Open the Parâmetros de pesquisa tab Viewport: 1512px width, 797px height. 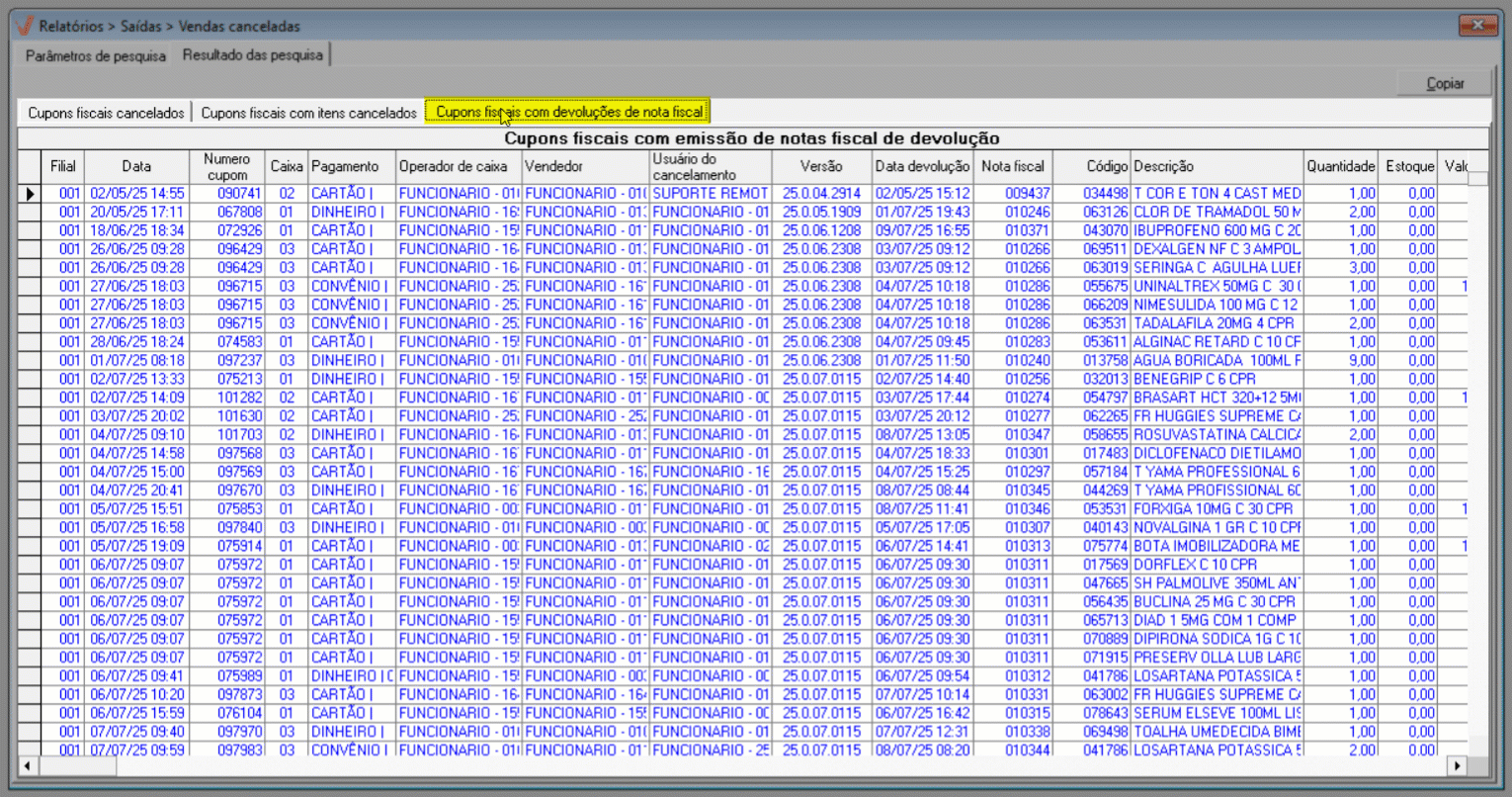coord(96,55)
